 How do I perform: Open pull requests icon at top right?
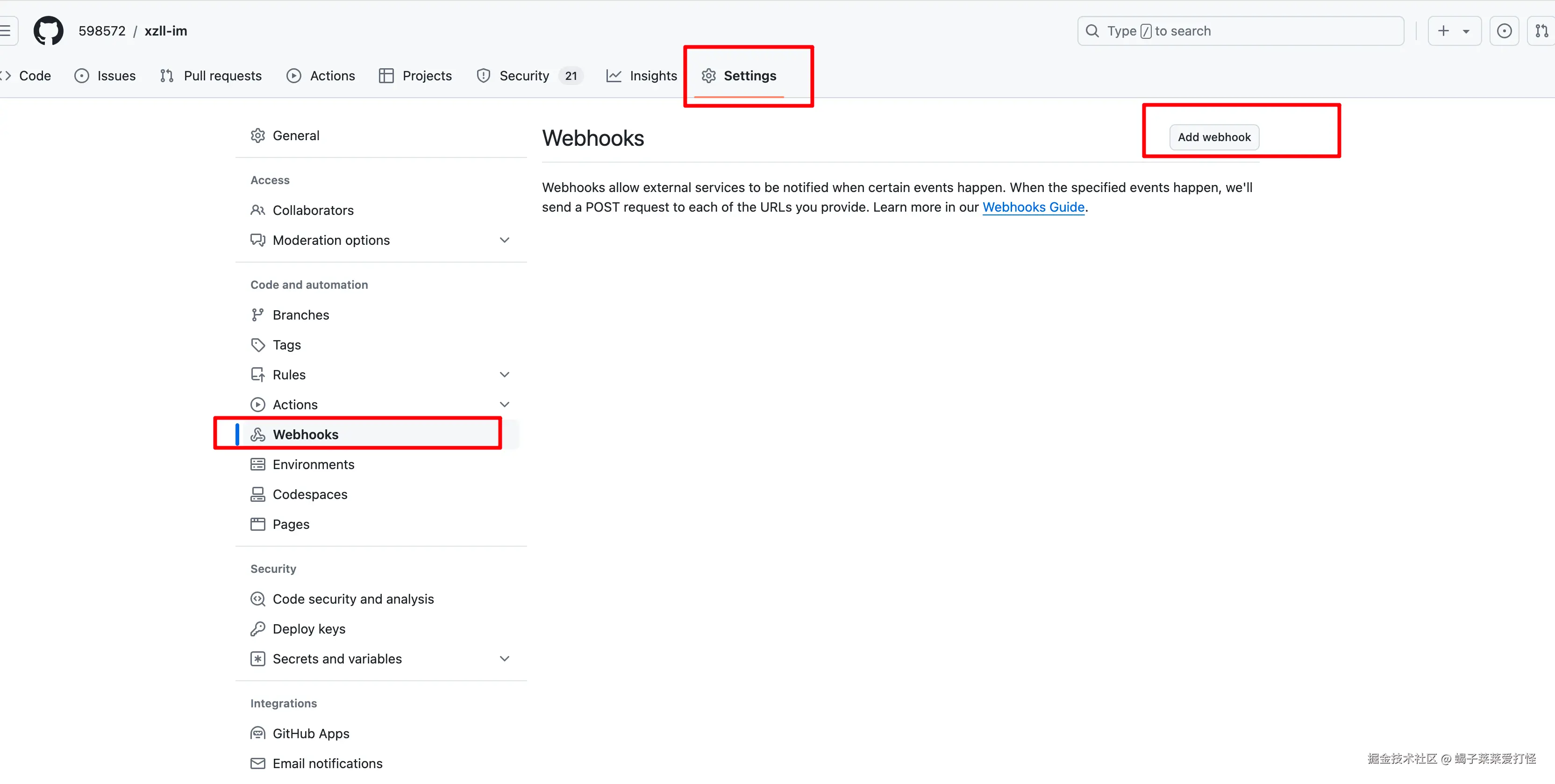[x=1541, y=31]
